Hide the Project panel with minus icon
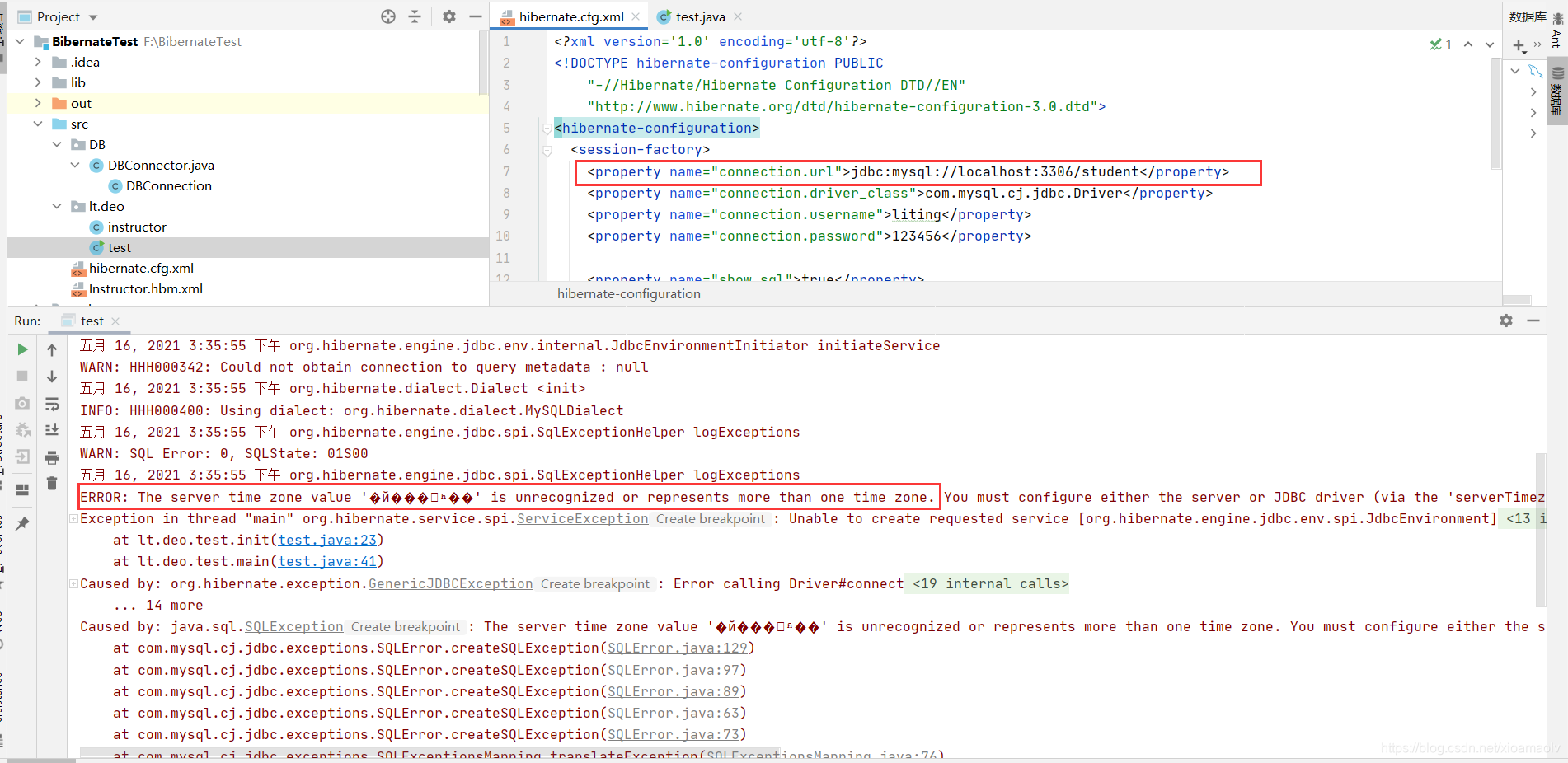The height and width of the screenshot is (763, 1568). [x=476, y=16]
